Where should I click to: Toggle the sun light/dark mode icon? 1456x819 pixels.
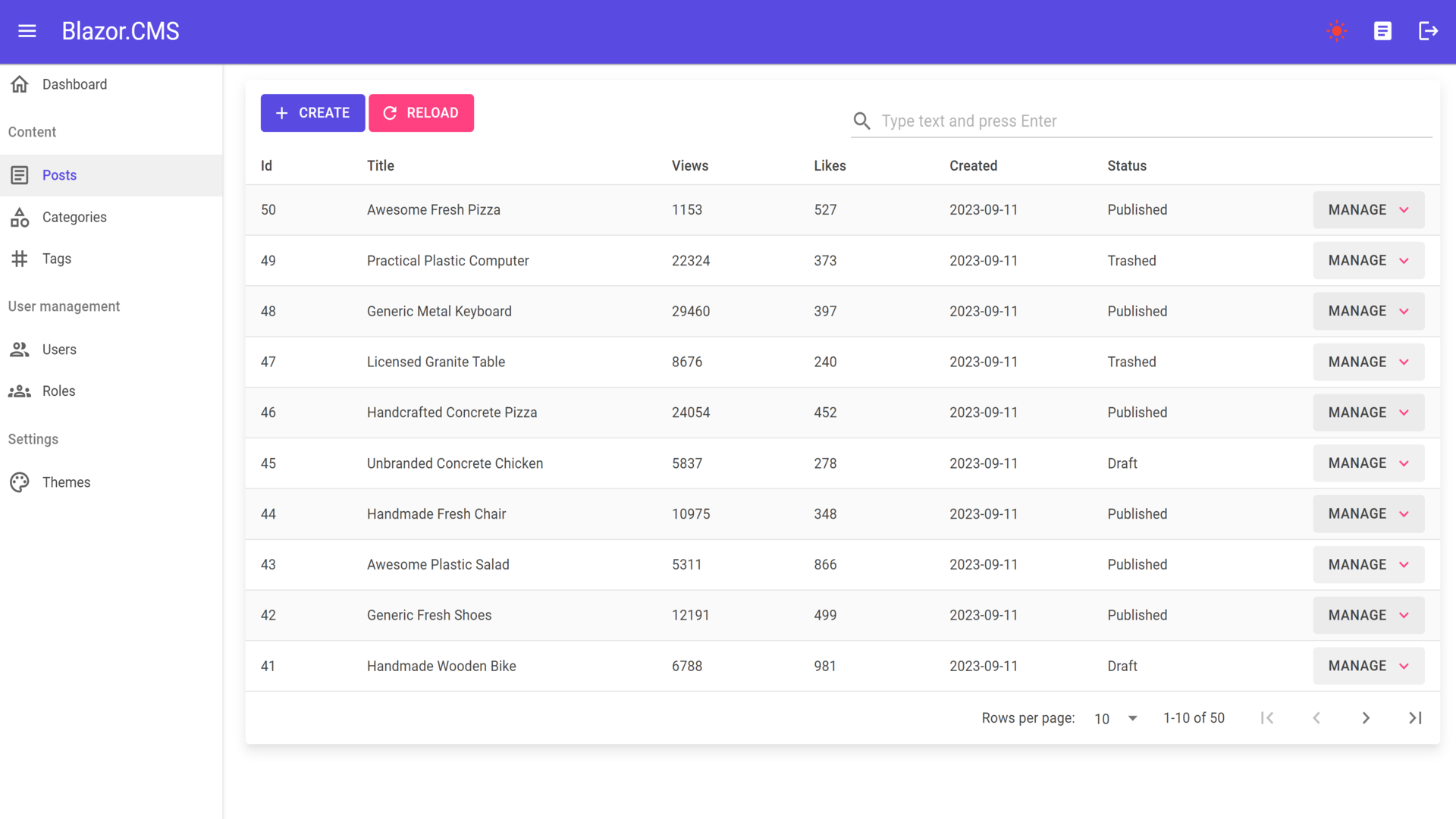pyautogui.click(x=1337, y=31)
